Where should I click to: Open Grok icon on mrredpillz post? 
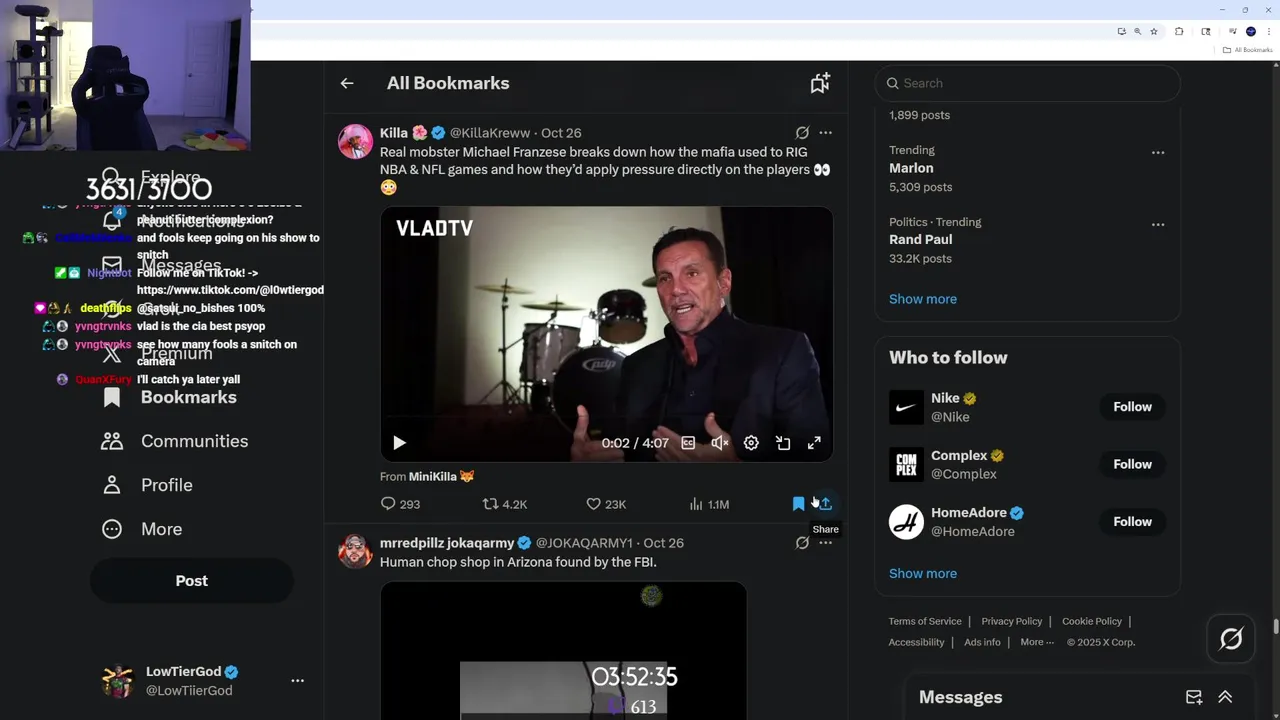802,543
